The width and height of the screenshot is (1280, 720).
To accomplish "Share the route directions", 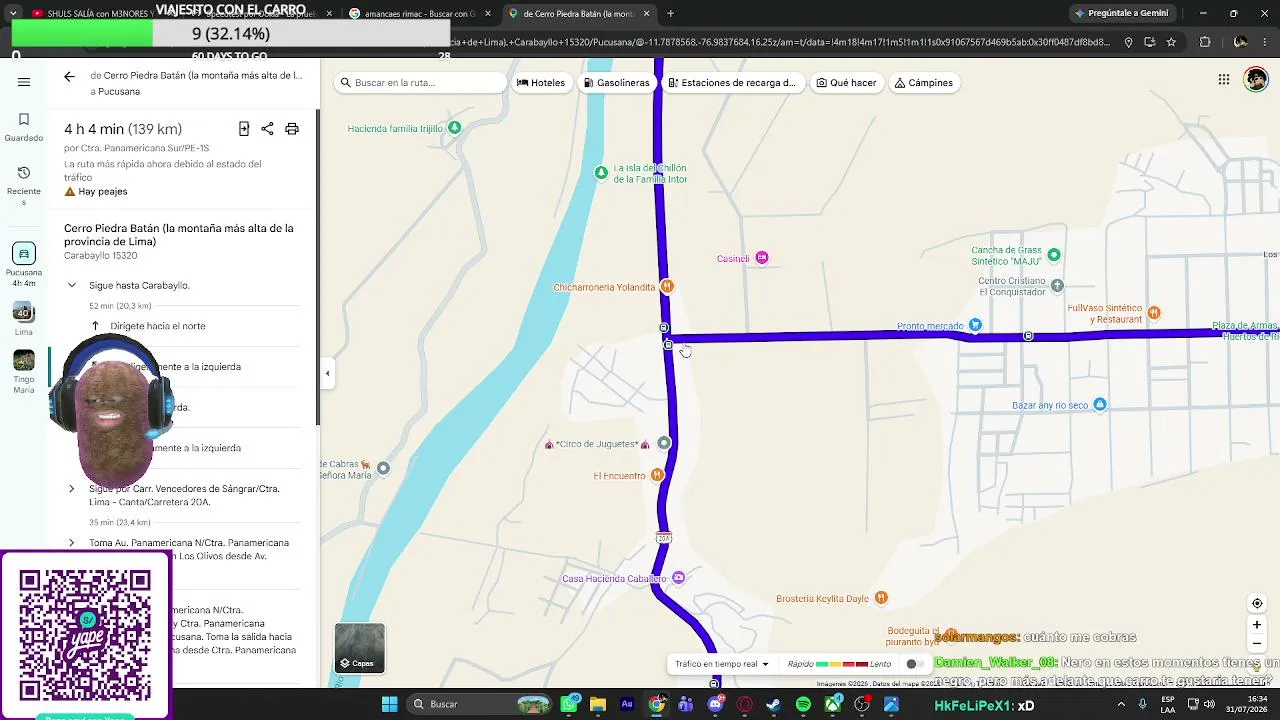I will point(267,129).
